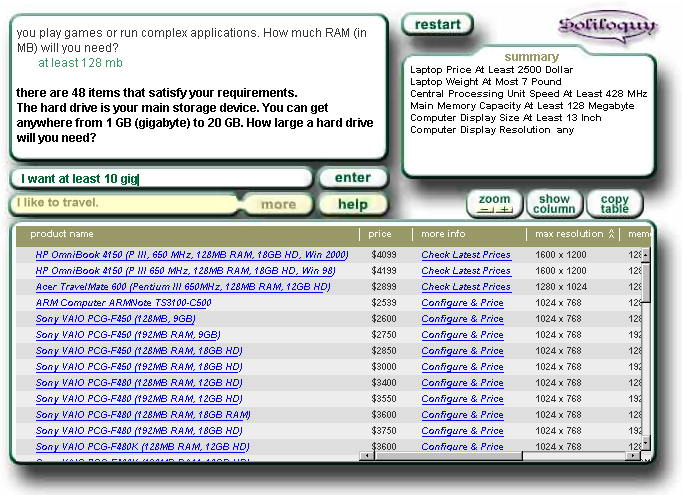
Task: Click the product name column header
Action: (62, 234)
